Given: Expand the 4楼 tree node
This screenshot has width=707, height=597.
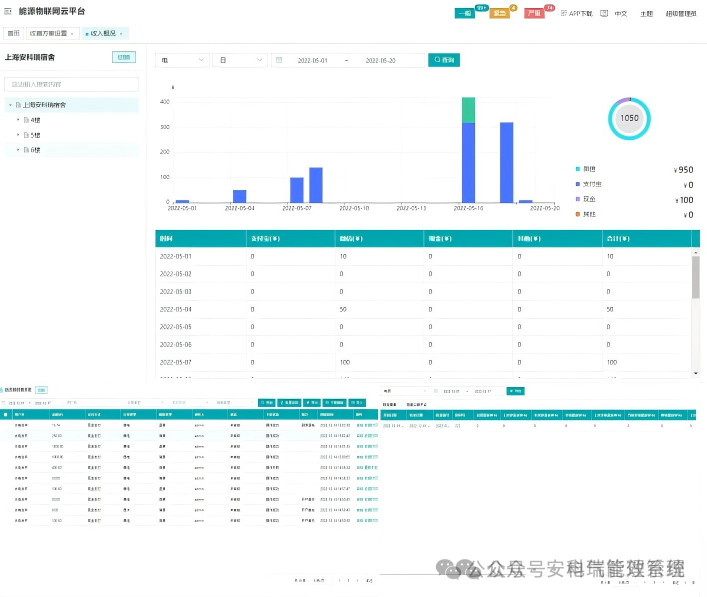Looking at the screenshot, I should (18, 120).
